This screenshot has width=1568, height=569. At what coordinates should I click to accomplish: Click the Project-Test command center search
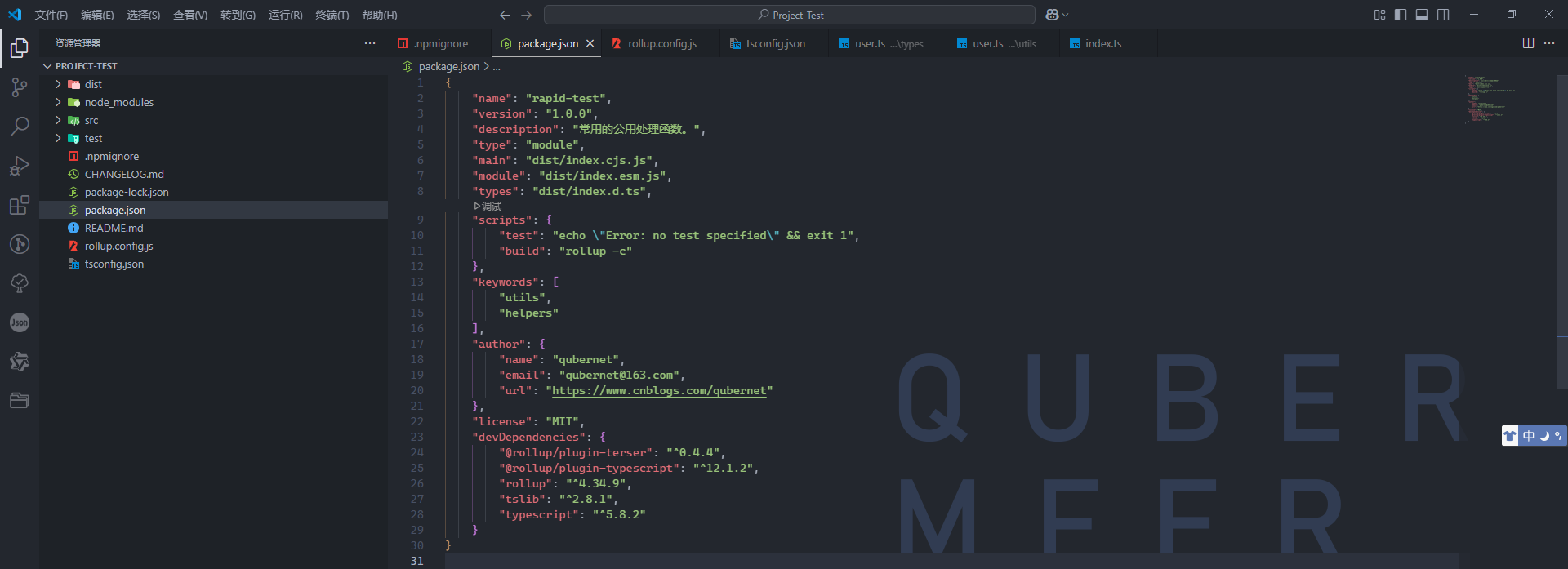(790, 15)
